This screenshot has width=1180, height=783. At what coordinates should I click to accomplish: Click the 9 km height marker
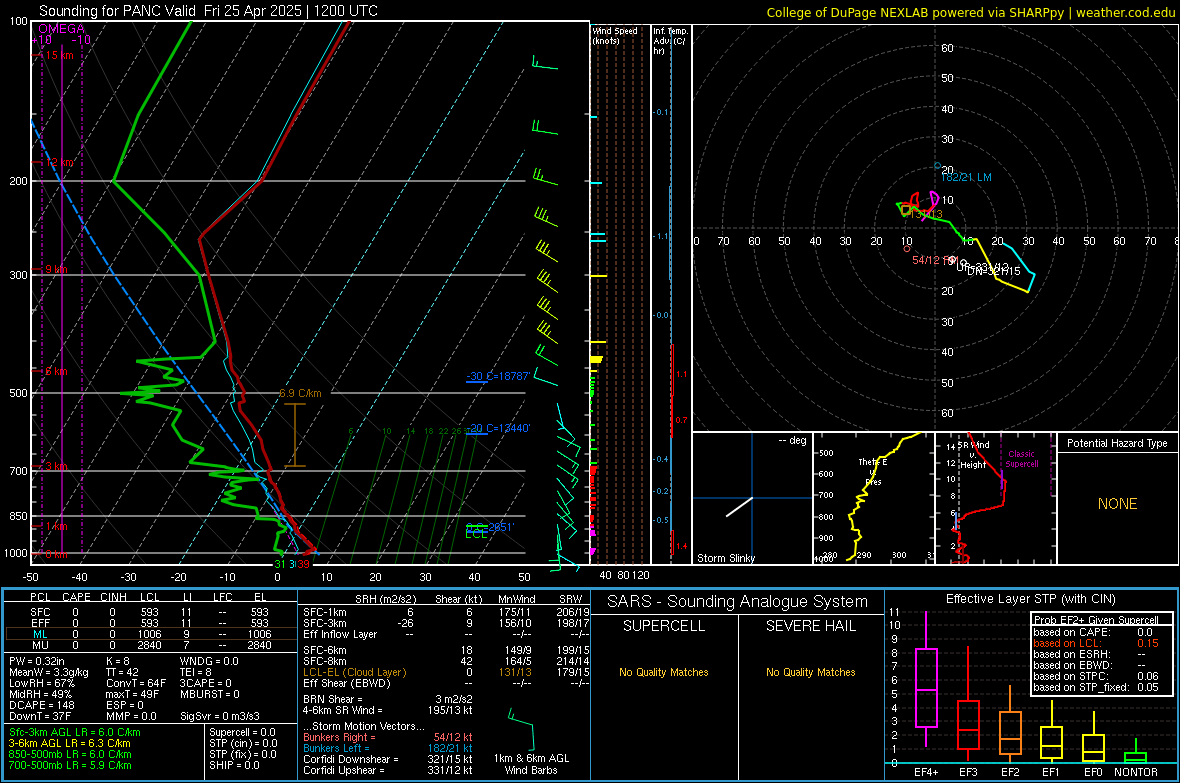coord(56,269)
